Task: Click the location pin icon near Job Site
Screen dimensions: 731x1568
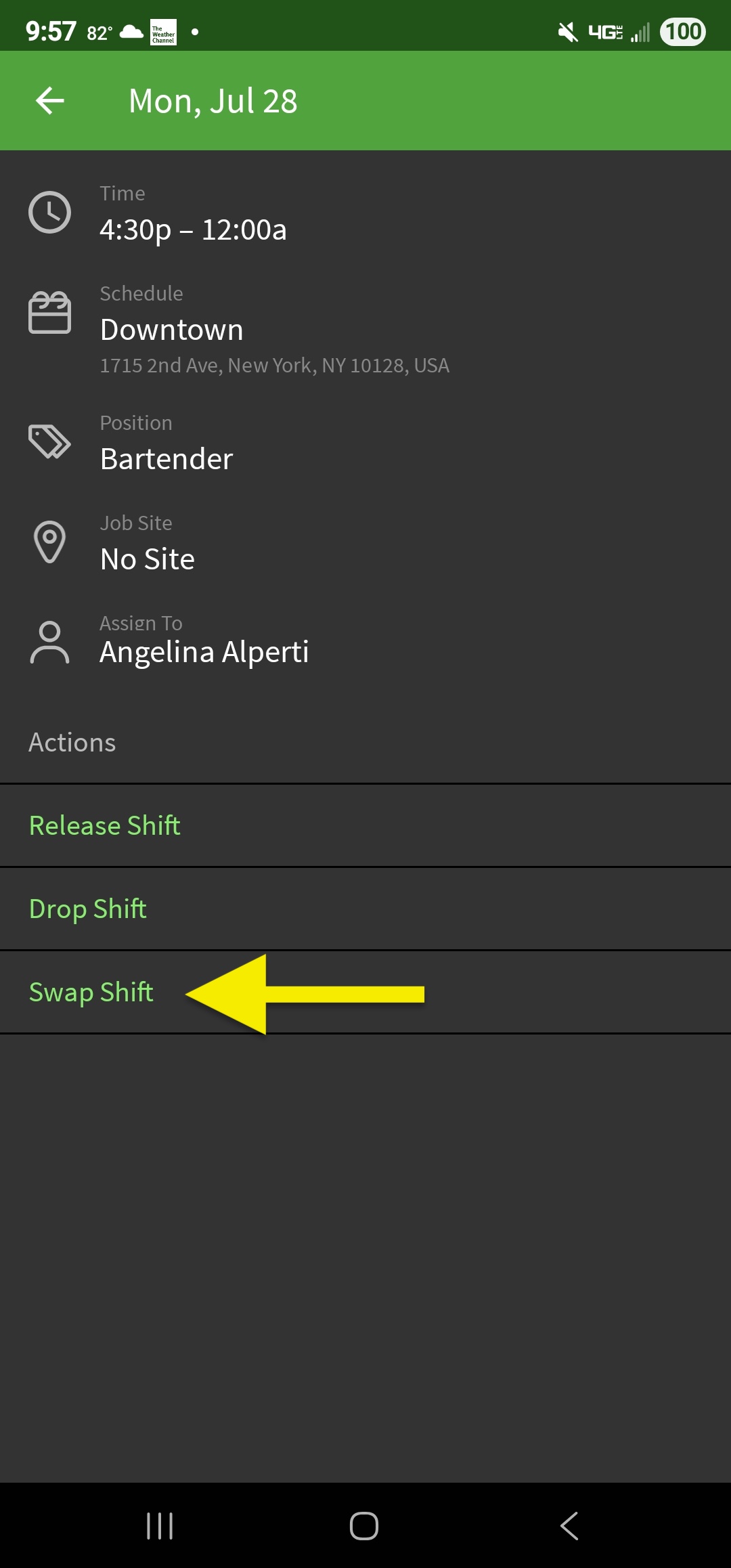Action: [x=50, y=542]
